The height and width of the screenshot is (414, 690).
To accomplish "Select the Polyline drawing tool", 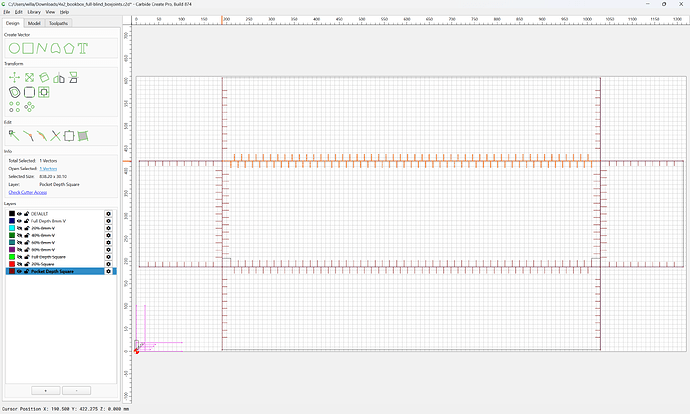I will (42, 48).
